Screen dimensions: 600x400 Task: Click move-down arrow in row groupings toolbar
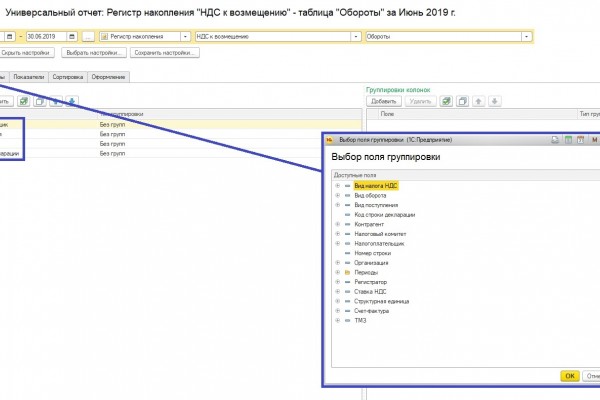pos(72,101)
